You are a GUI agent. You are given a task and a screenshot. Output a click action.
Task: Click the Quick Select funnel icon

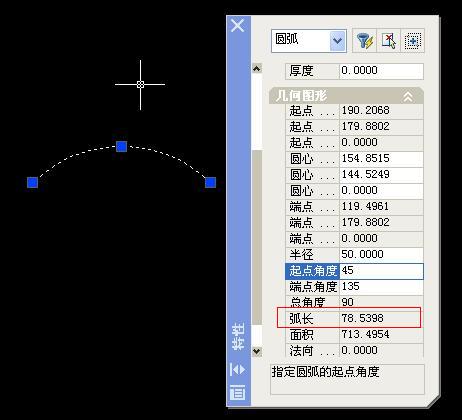click(365, 41)
